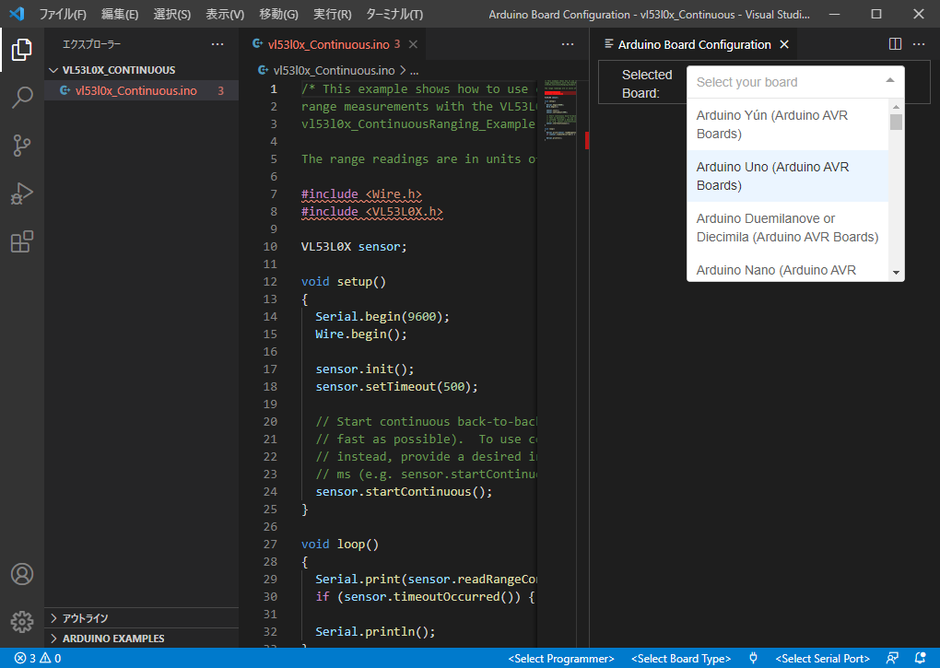
Task: Open Explorer panel more actions menu
Action: click(x=217, y=44)
